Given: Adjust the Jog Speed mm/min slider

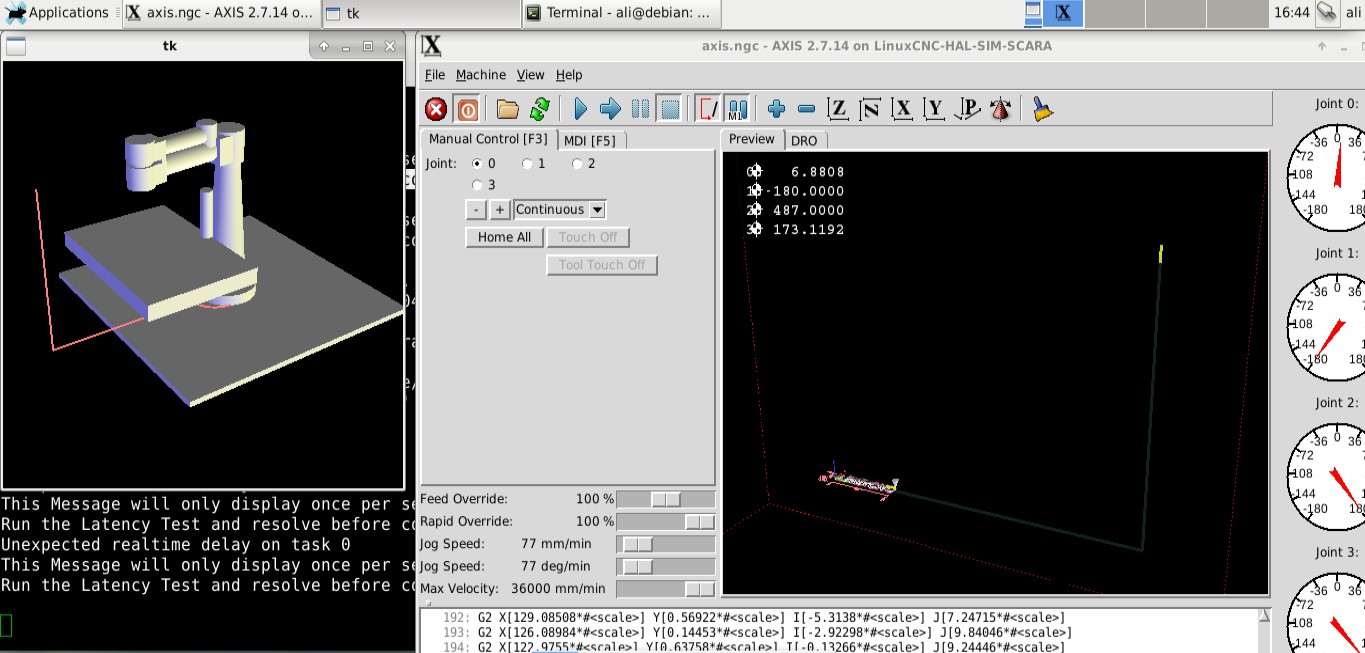Looking at the screenshot, I should [666, 544].
